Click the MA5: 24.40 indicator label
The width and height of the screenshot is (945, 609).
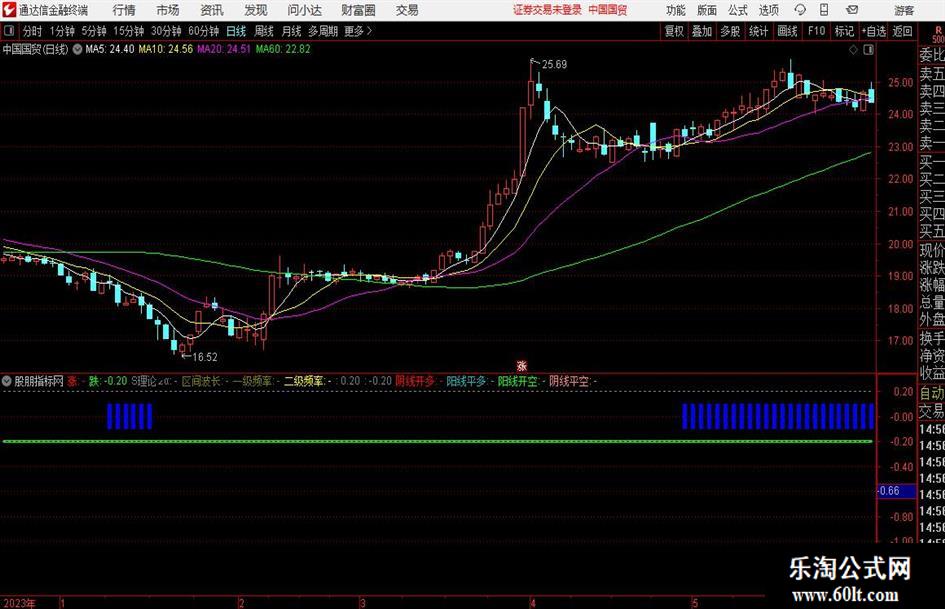pos(110,49)
